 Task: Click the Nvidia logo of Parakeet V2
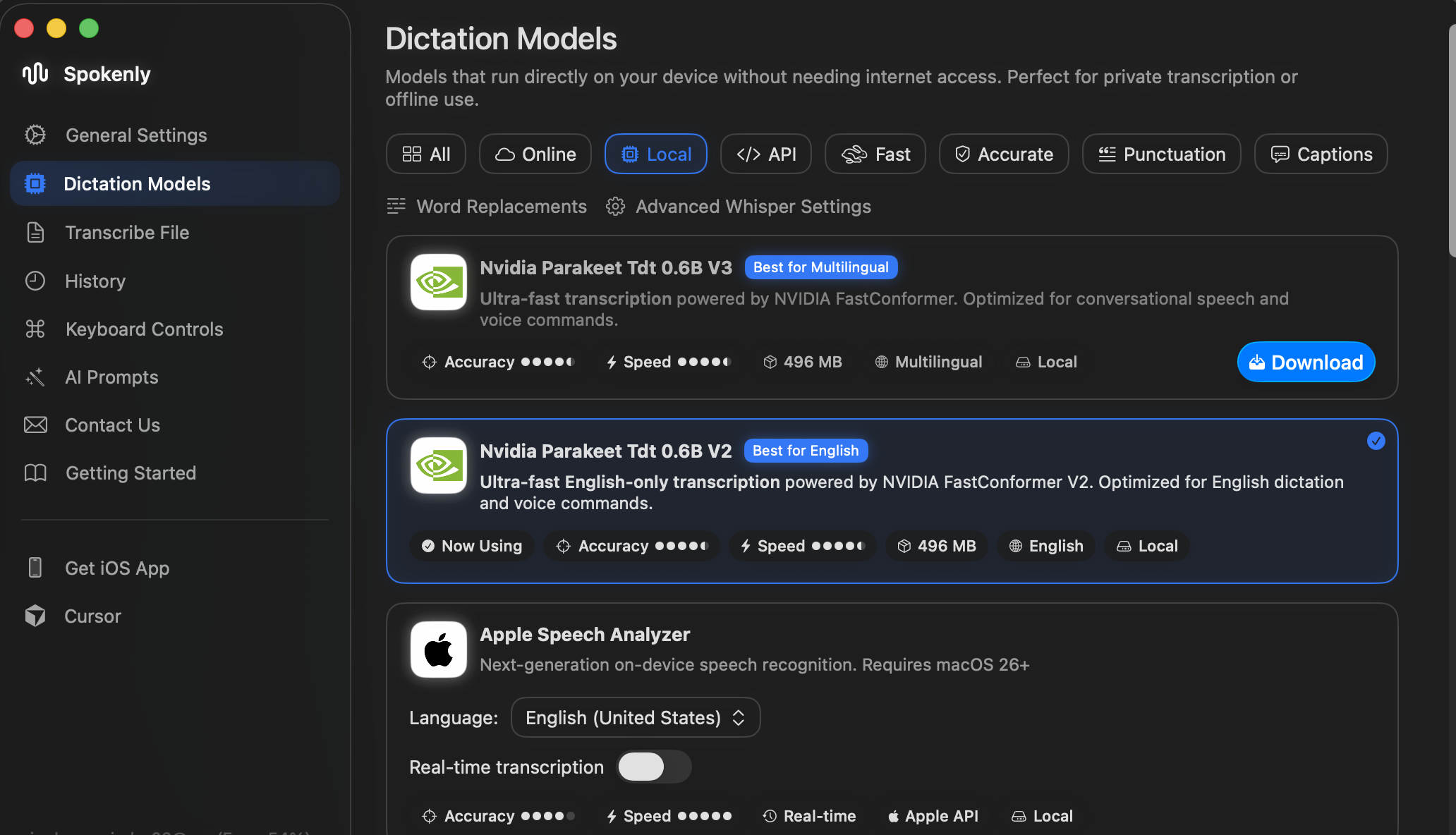pos(439,465)
